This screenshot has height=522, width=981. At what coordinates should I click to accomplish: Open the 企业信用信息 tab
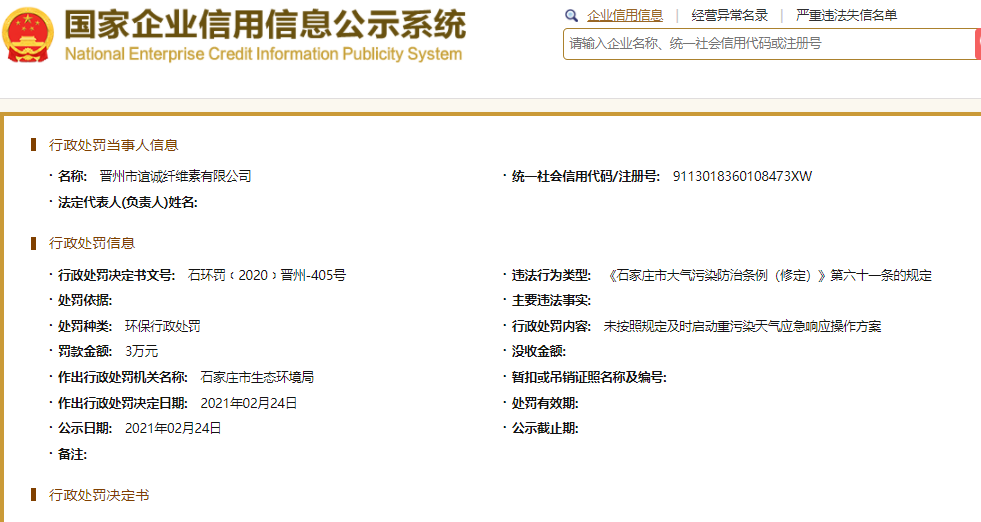[x=624, y=16]
